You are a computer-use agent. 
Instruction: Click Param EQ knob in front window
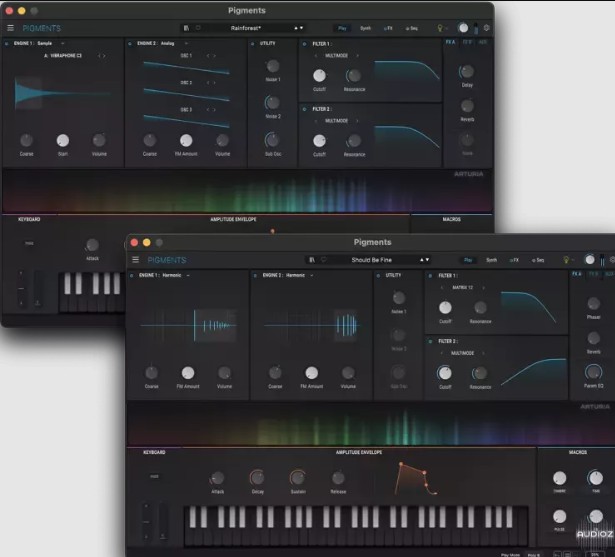click(x=593, y=372)
